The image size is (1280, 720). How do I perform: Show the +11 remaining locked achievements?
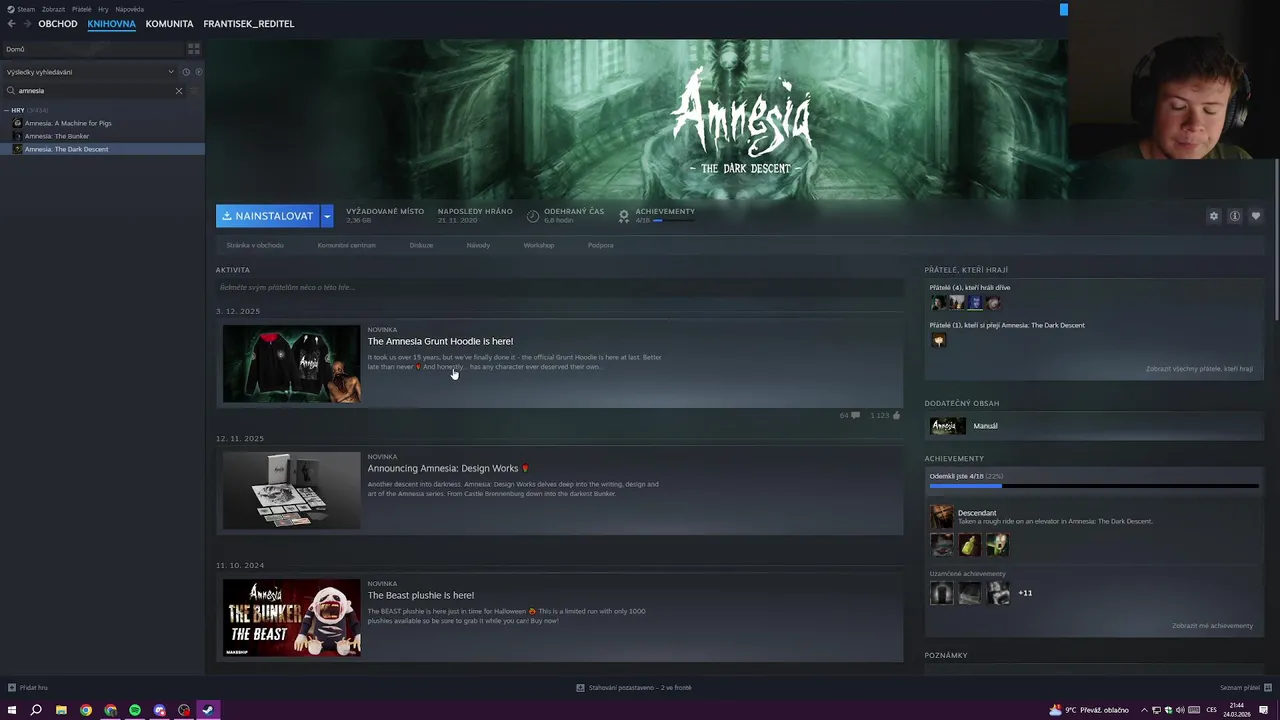tap(1025, 593)
